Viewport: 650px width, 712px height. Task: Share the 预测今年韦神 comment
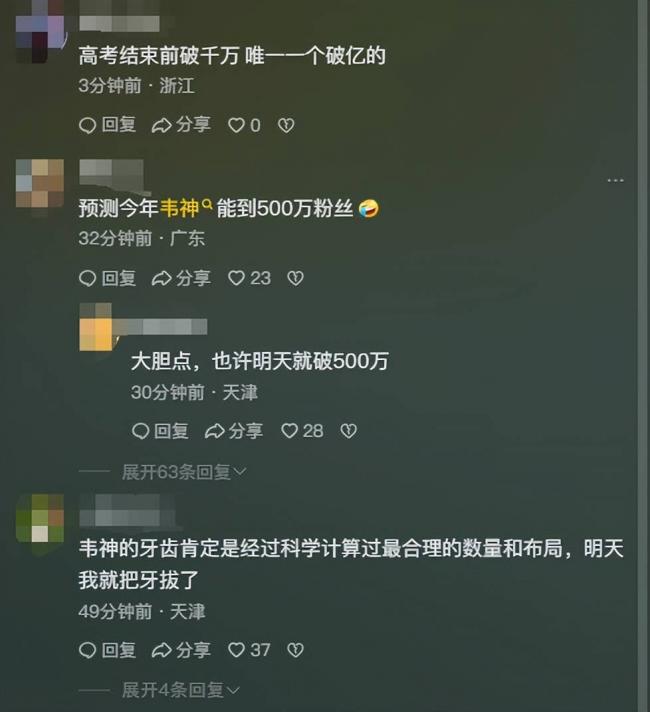point(181,278)
